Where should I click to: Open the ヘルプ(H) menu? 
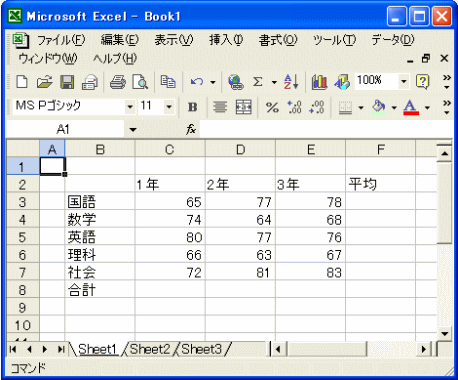pos(115,59)
